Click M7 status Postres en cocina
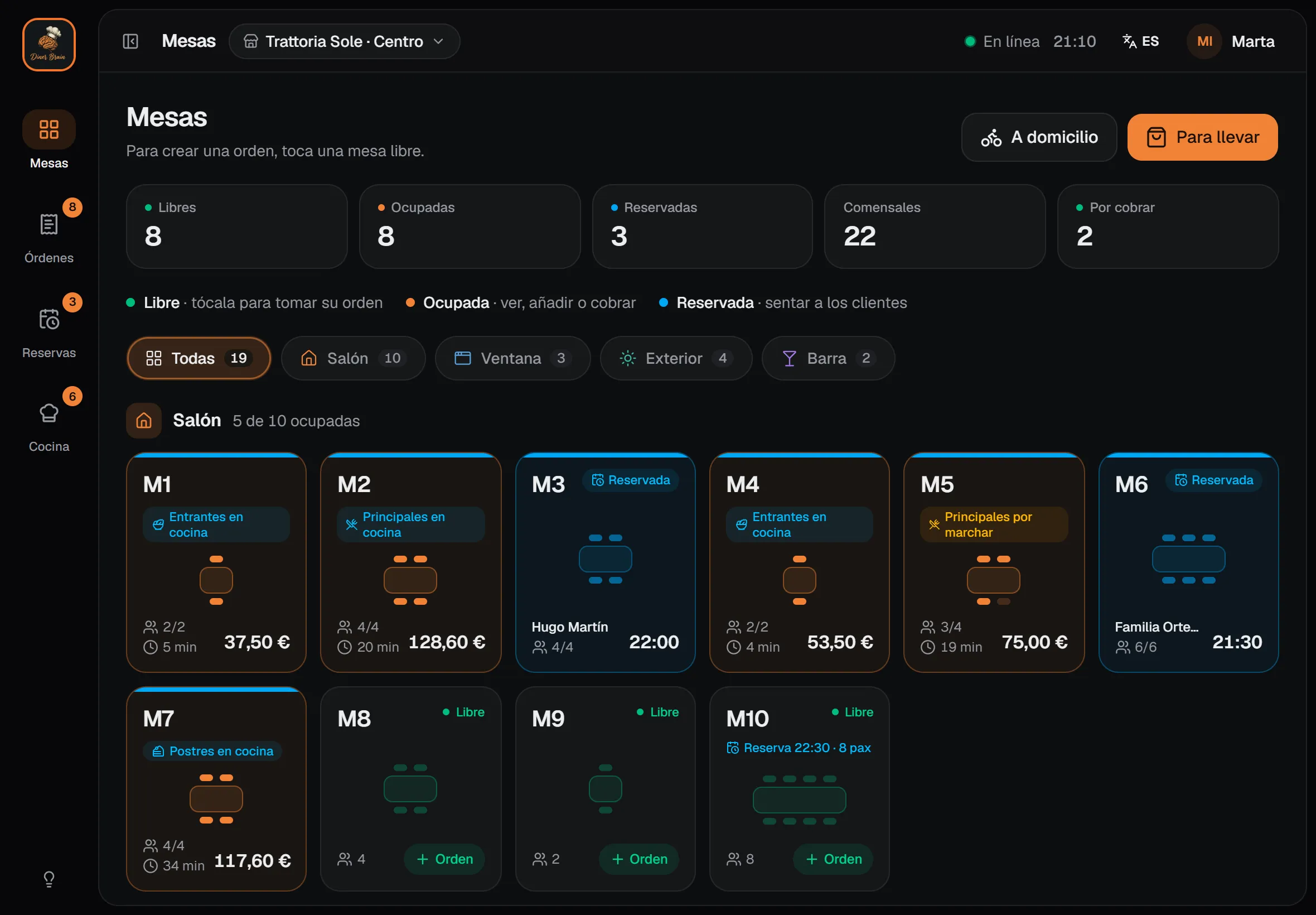 click(212, 751)
